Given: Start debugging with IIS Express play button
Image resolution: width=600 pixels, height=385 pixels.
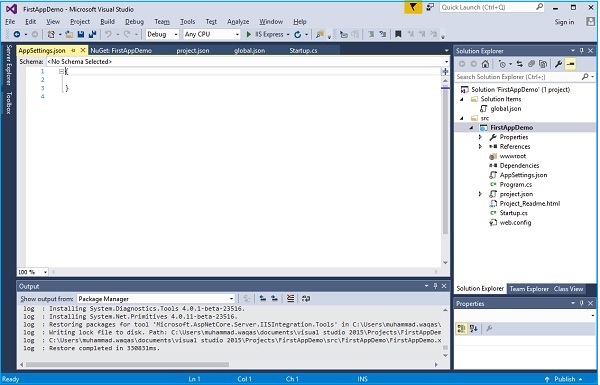Looking at the screenshot, I should coord(249,34).
